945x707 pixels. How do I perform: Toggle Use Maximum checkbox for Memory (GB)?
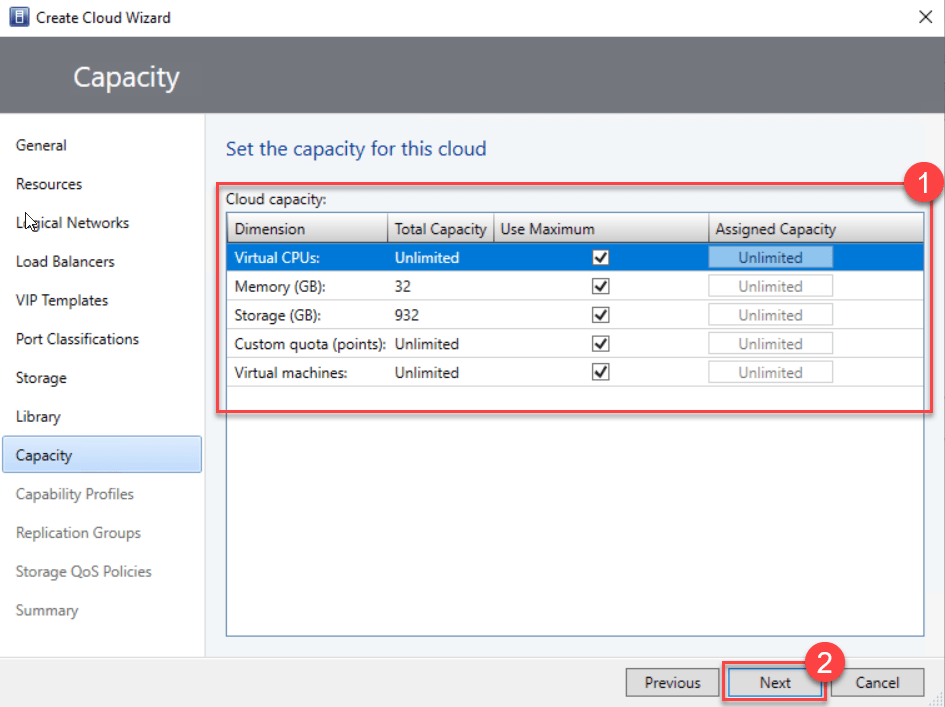[600, 287]
